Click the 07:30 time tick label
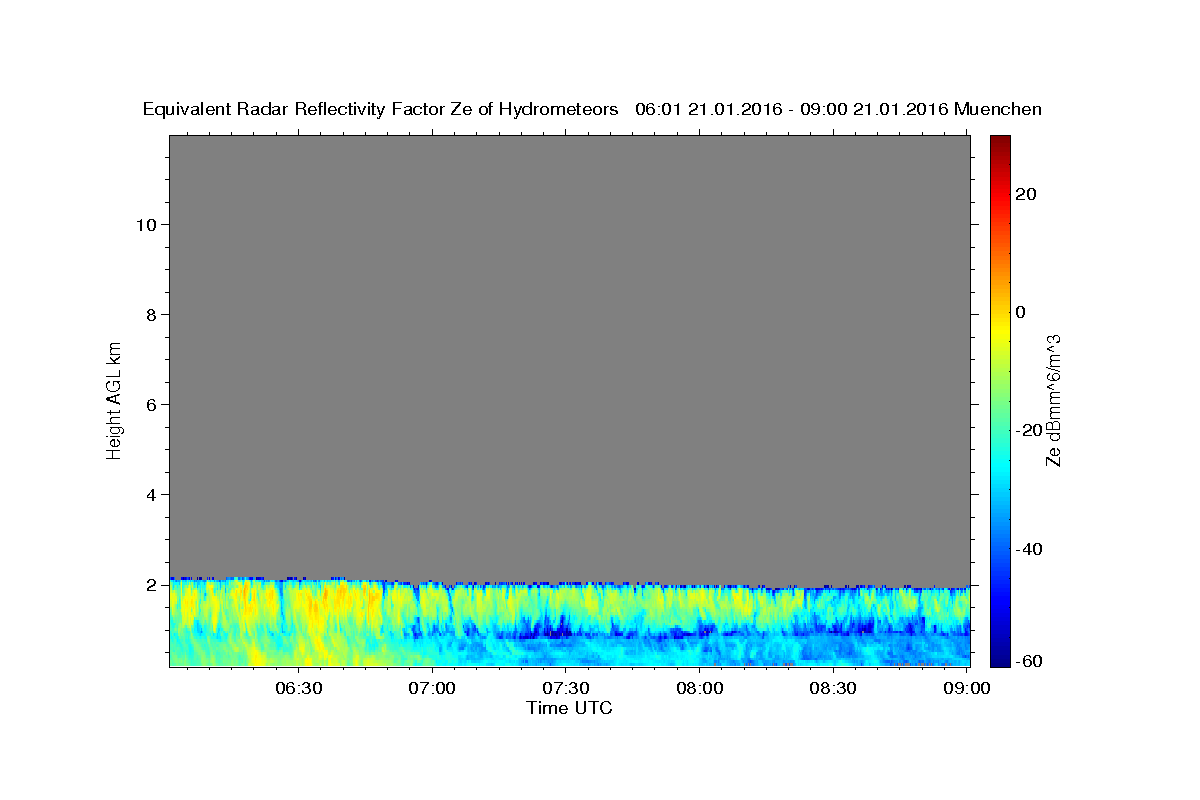This screenshot has width=1200, height=800. coord(566,688)
